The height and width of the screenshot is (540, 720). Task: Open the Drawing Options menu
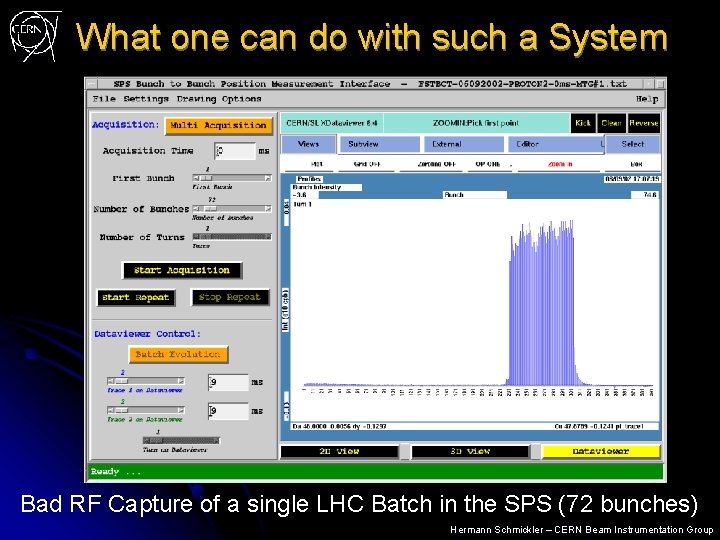point(219,99)
